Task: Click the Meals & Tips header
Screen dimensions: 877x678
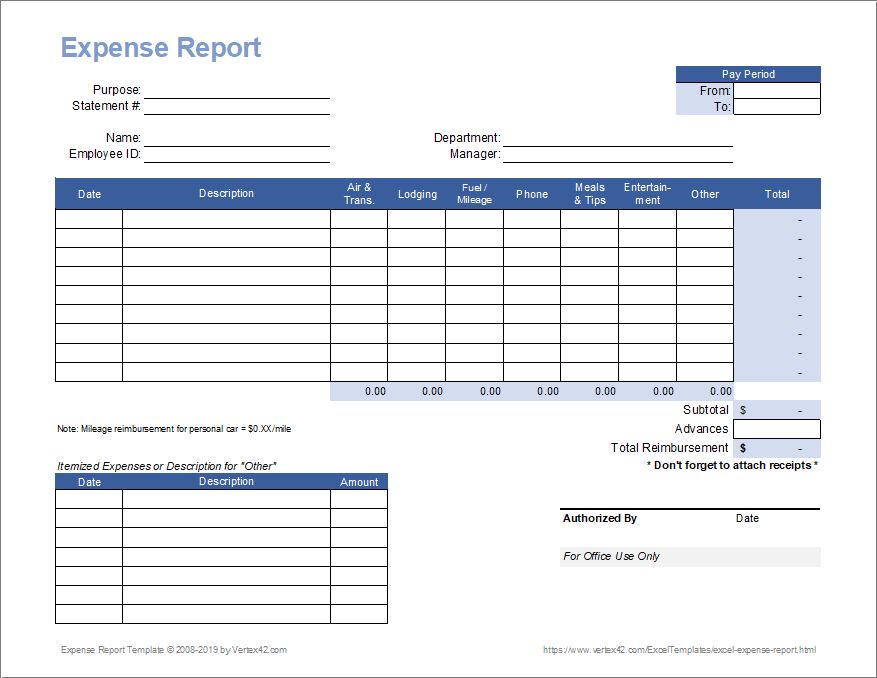Action: [x=589, y=193]
